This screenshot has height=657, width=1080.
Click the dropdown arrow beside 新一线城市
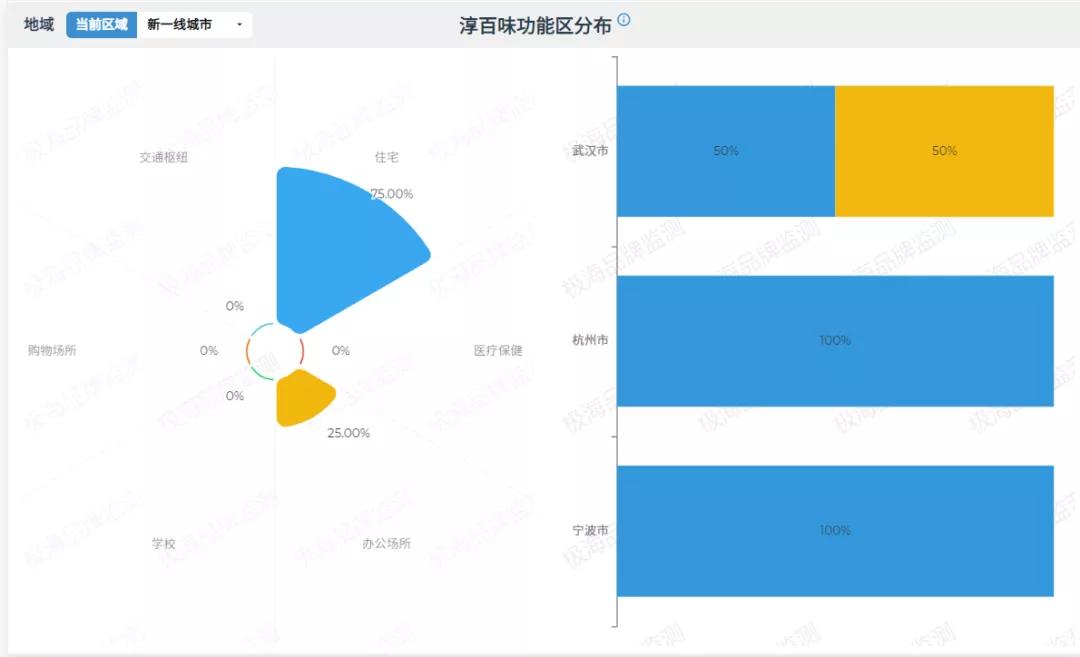pyautogui.click(x=238, y=24)
